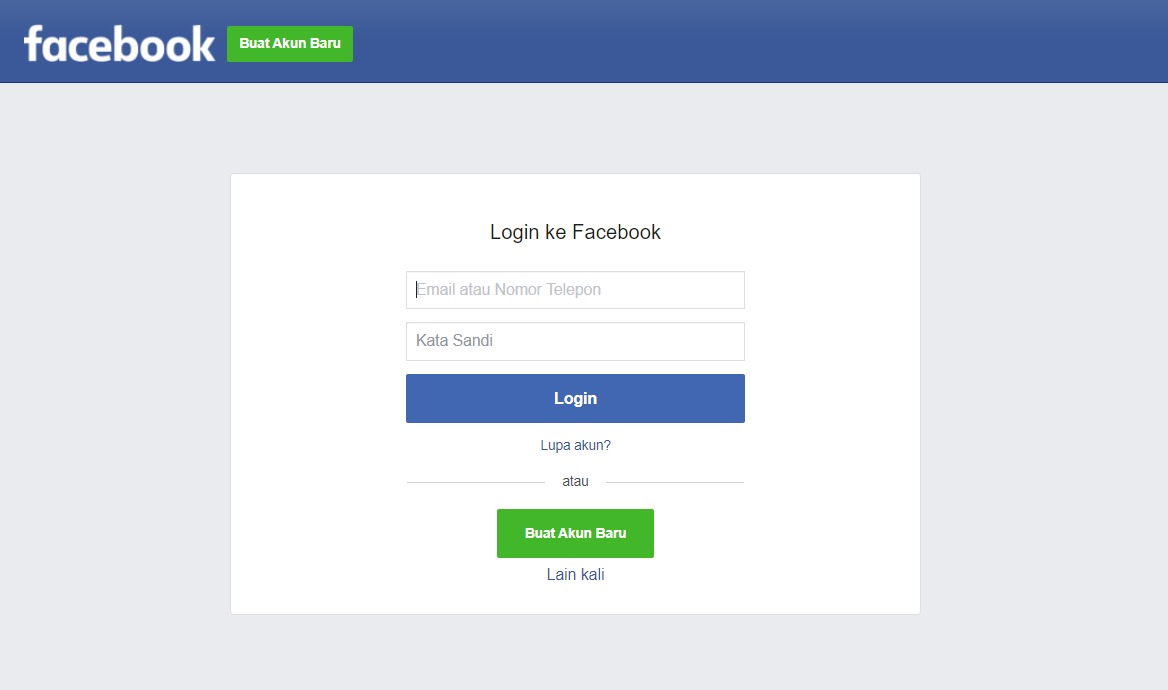Click the green Buat Akun Baru header button
Screen dimensions: 1168x690
click(x=290, y=44)
